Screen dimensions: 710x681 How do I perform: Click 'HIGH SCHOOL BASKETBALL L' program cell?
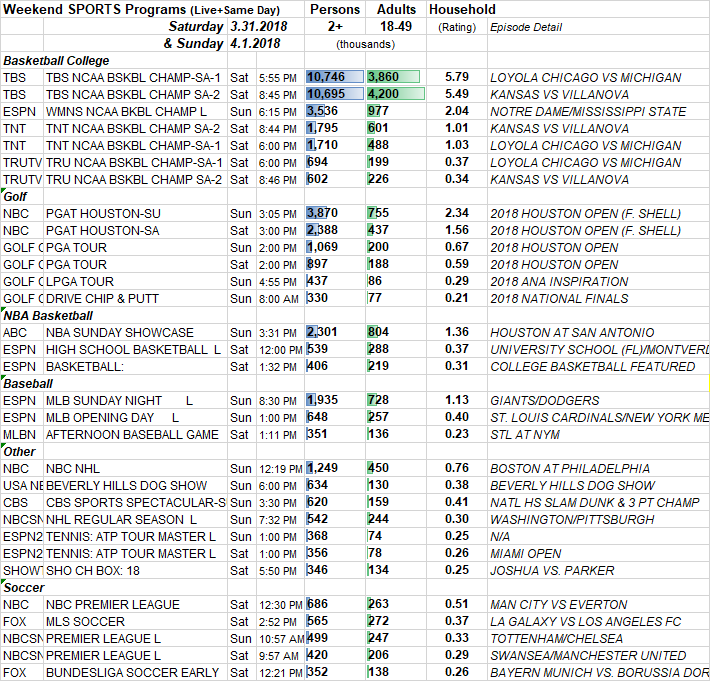[134, 350]
